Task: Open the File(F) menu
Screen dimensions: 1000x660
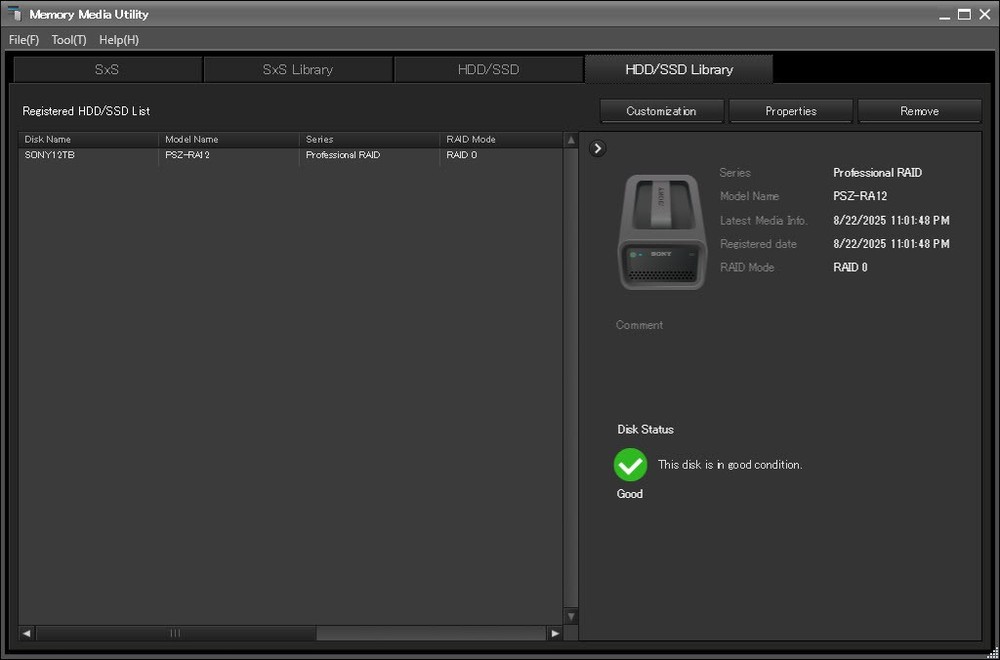Action: [x=24, y=40]
